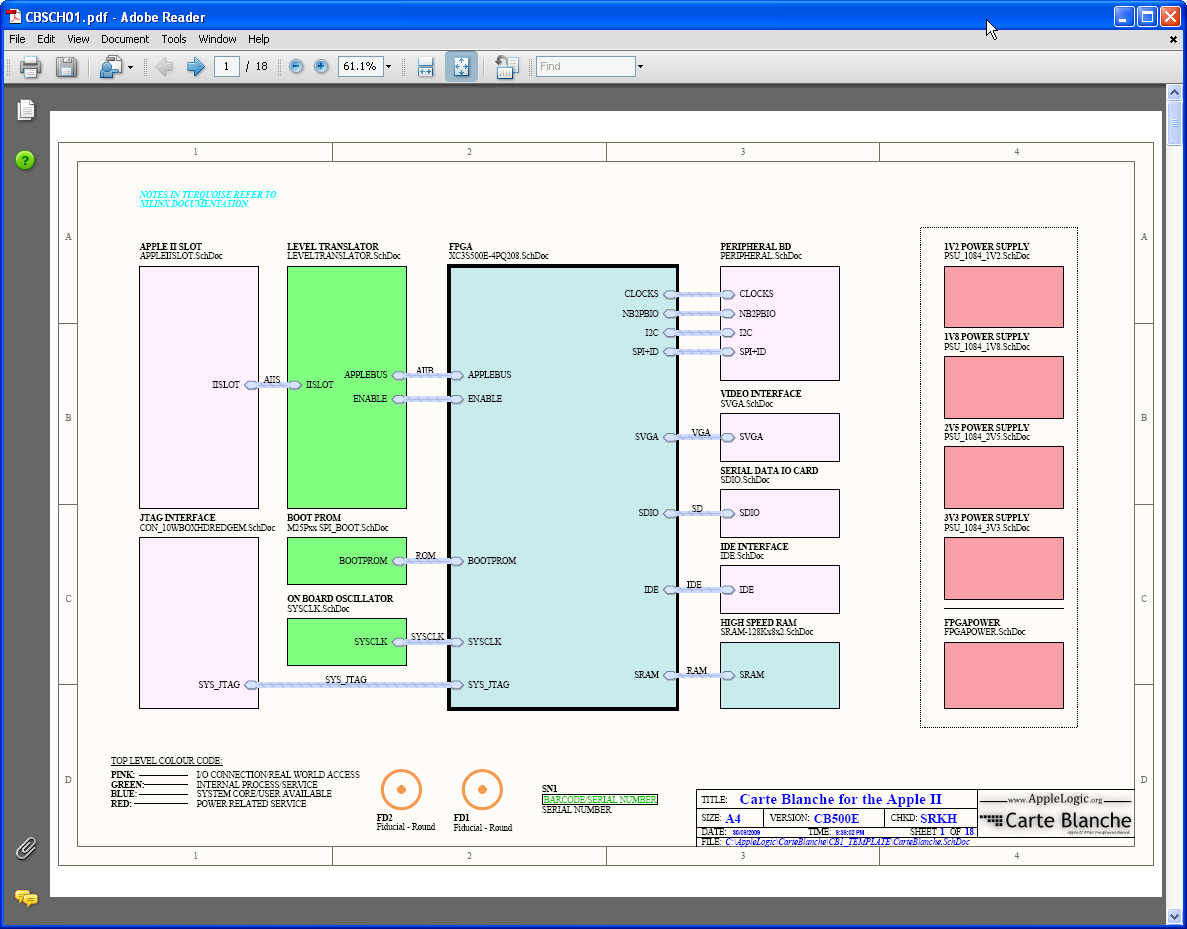Click the vertical scrollbar down arrow
Image resolution: width=1187 pixels, height=929 pixels.
1174,915
